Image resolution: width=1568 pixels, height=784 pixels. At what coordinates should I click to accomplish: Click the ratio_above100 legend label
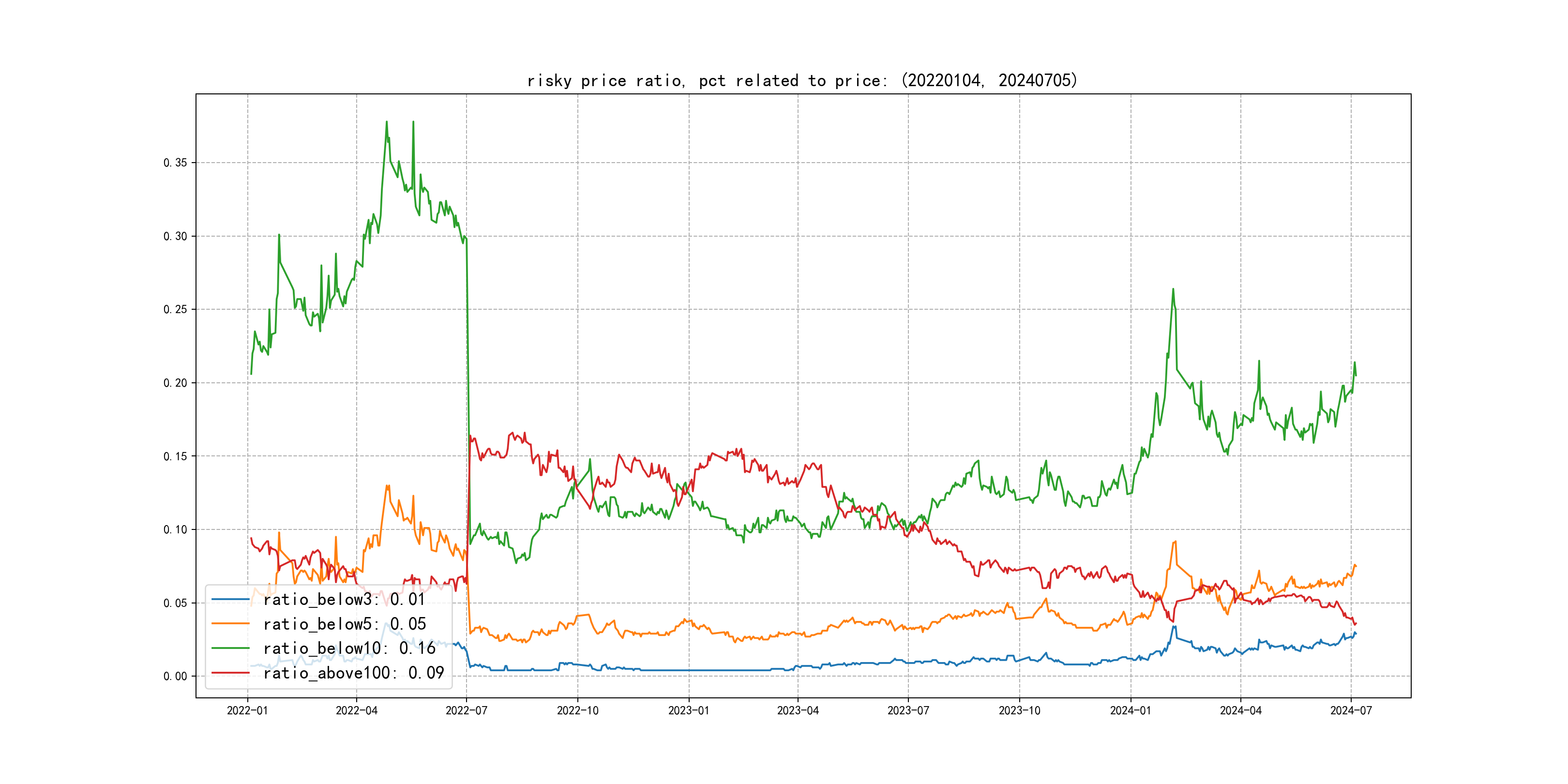click(354, 673)
